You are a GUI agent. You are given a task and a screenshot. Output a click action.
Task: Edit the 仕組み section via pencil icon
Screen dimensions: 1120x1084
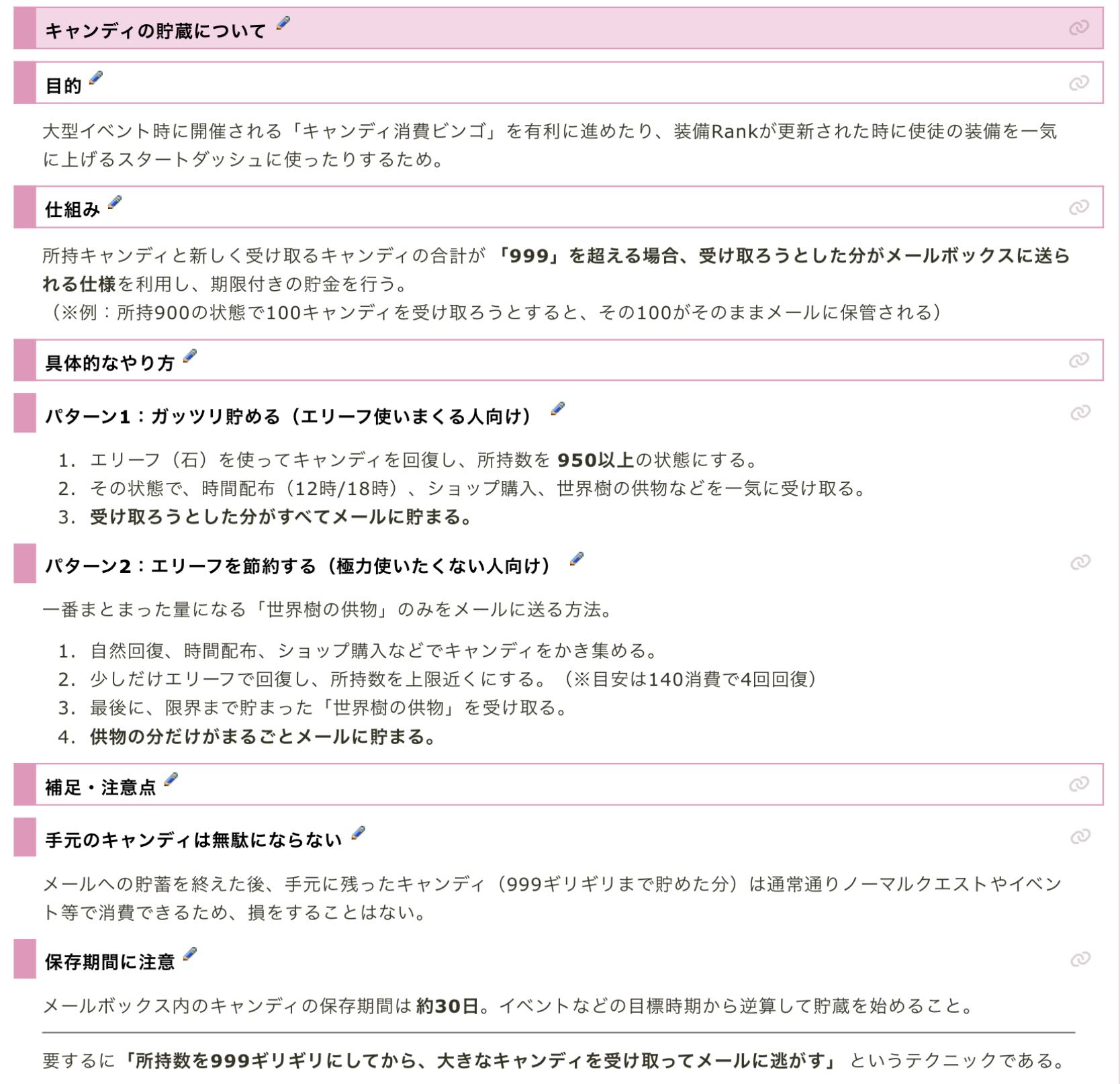click(x=115, y=202)
